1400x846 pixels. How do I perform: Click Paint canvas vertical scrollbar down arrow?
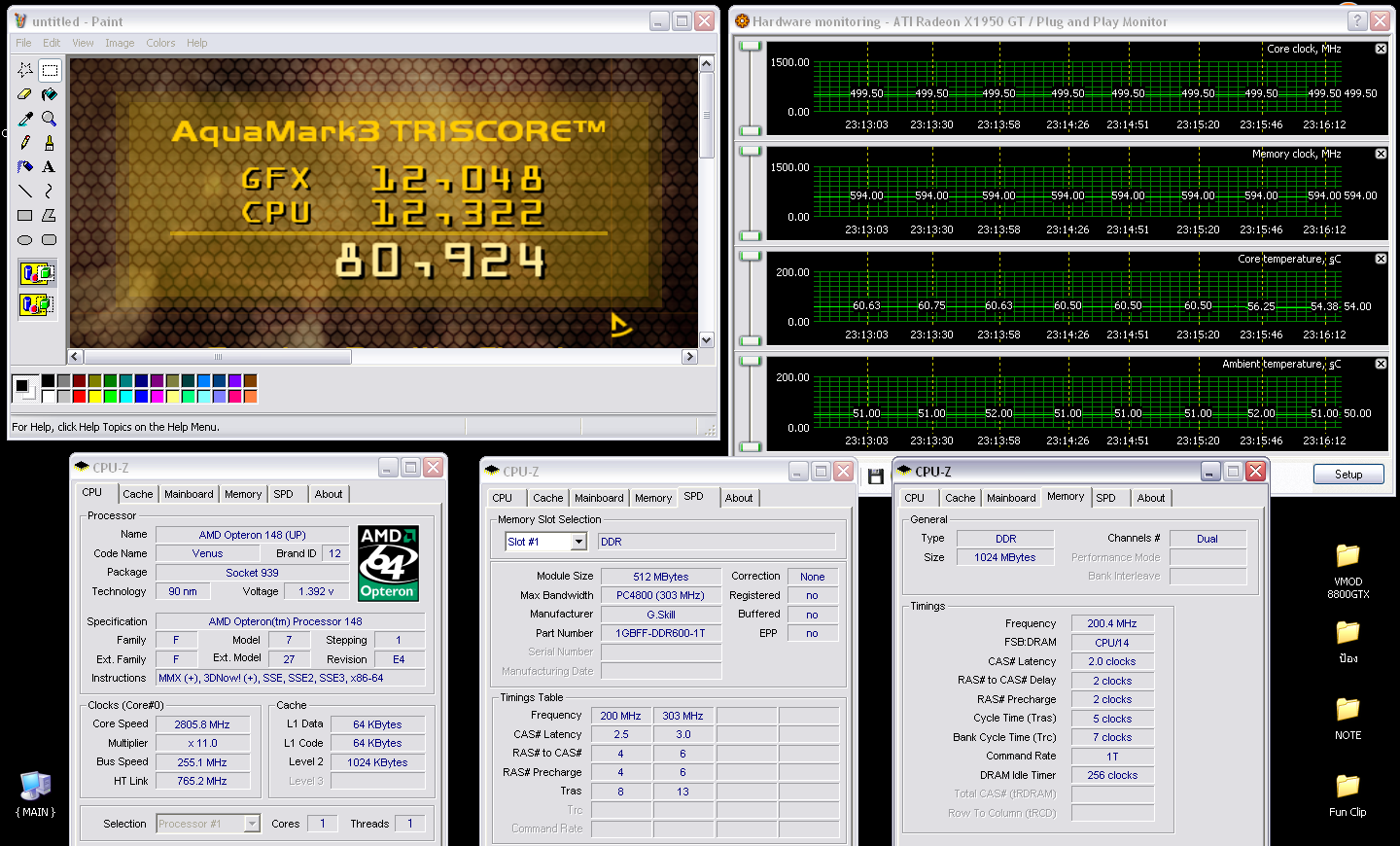coord(707,340)
